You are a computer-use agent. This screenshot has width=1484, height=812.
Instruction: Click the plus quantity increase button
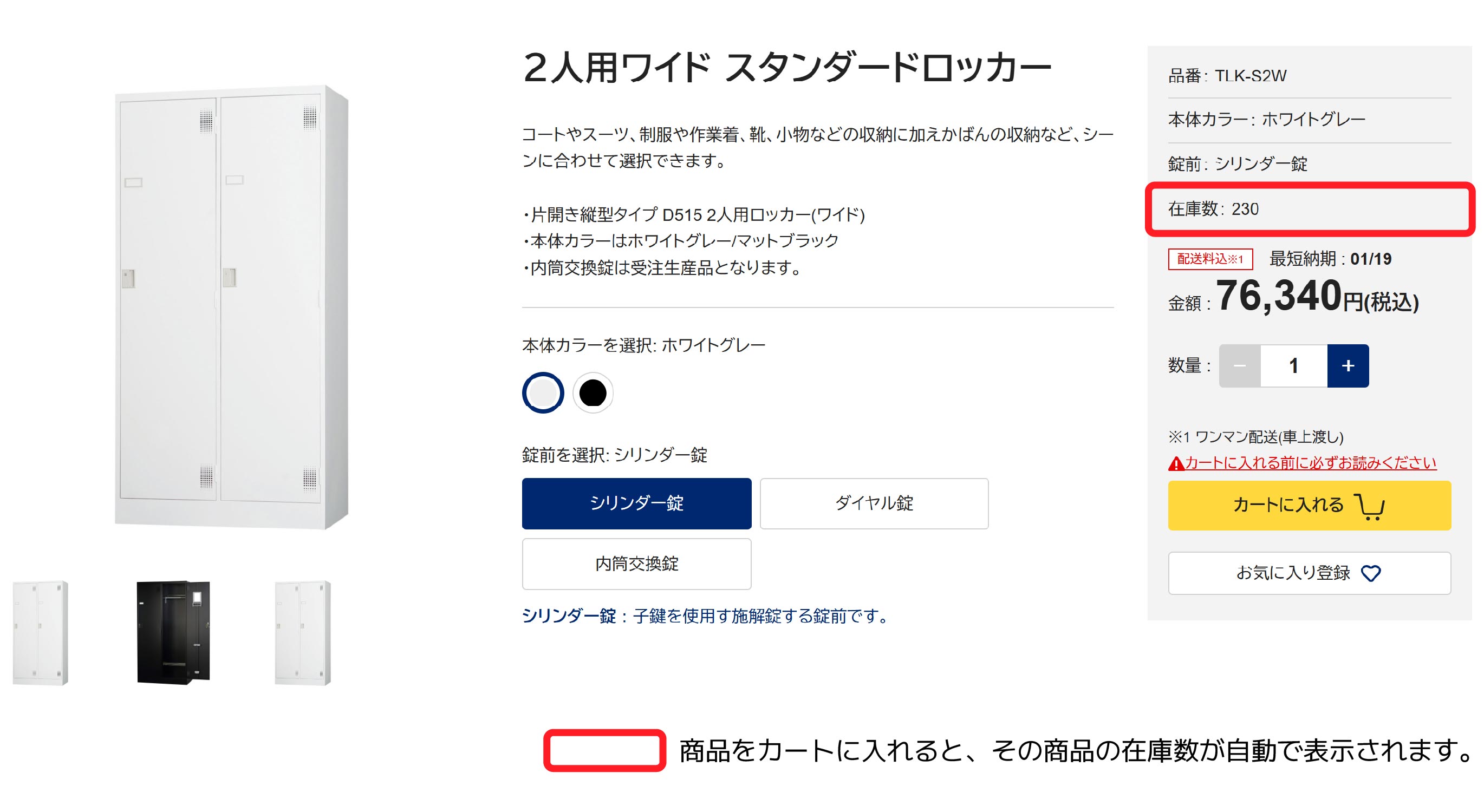(1348, 366)
